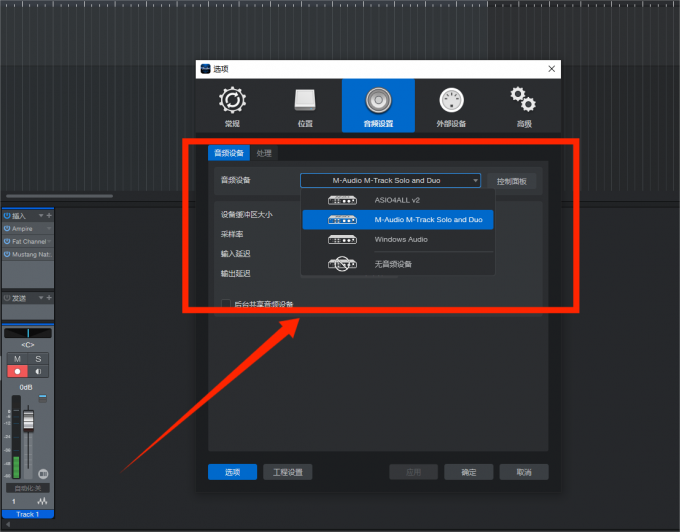Image resolution: width=680 pixels, height=532 pixels.
Task: Open the 常规 general settings icon
Action: click(232, 101)
